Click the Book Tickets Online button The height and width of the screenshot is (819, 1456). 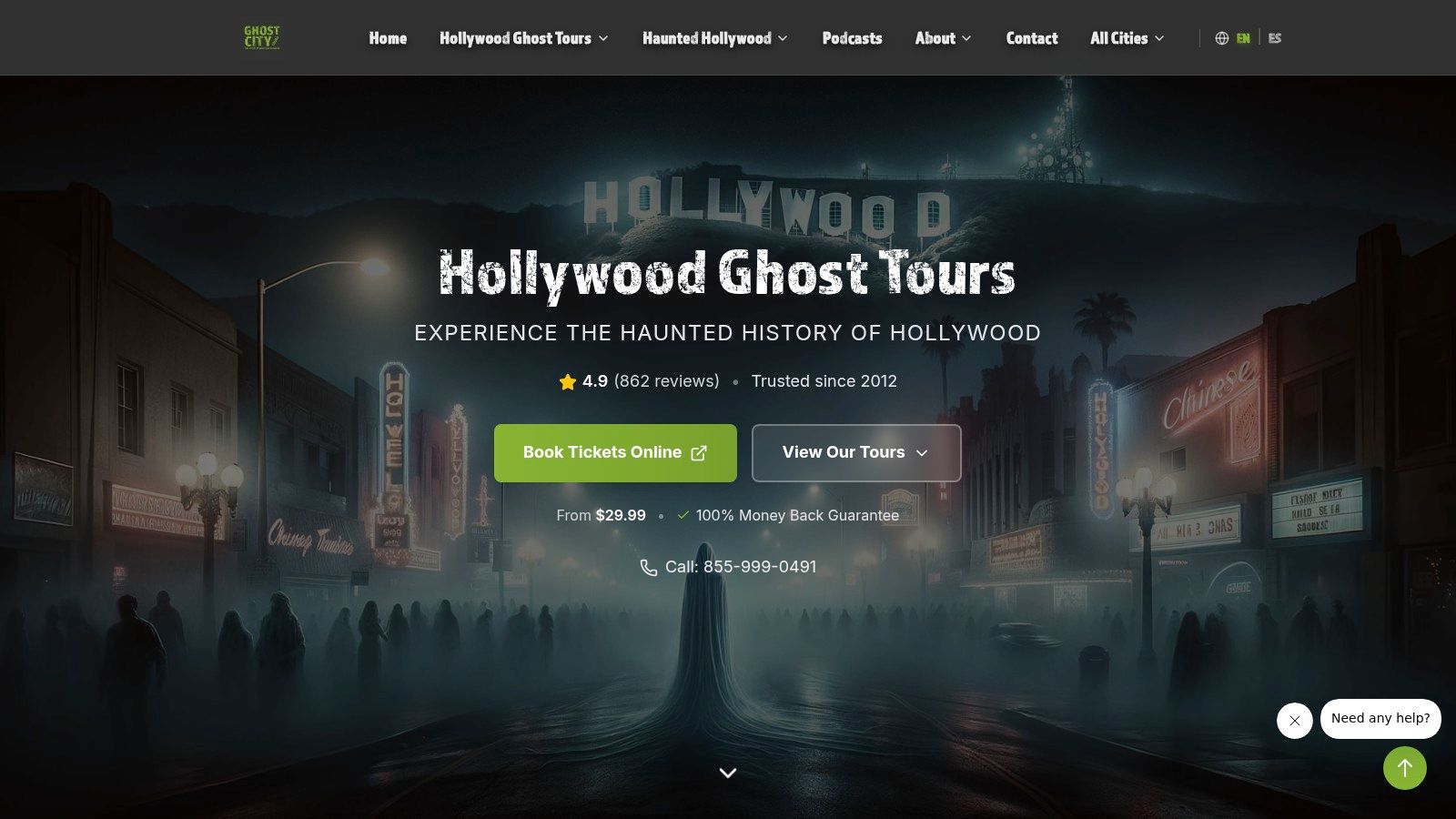click(615, 453)
